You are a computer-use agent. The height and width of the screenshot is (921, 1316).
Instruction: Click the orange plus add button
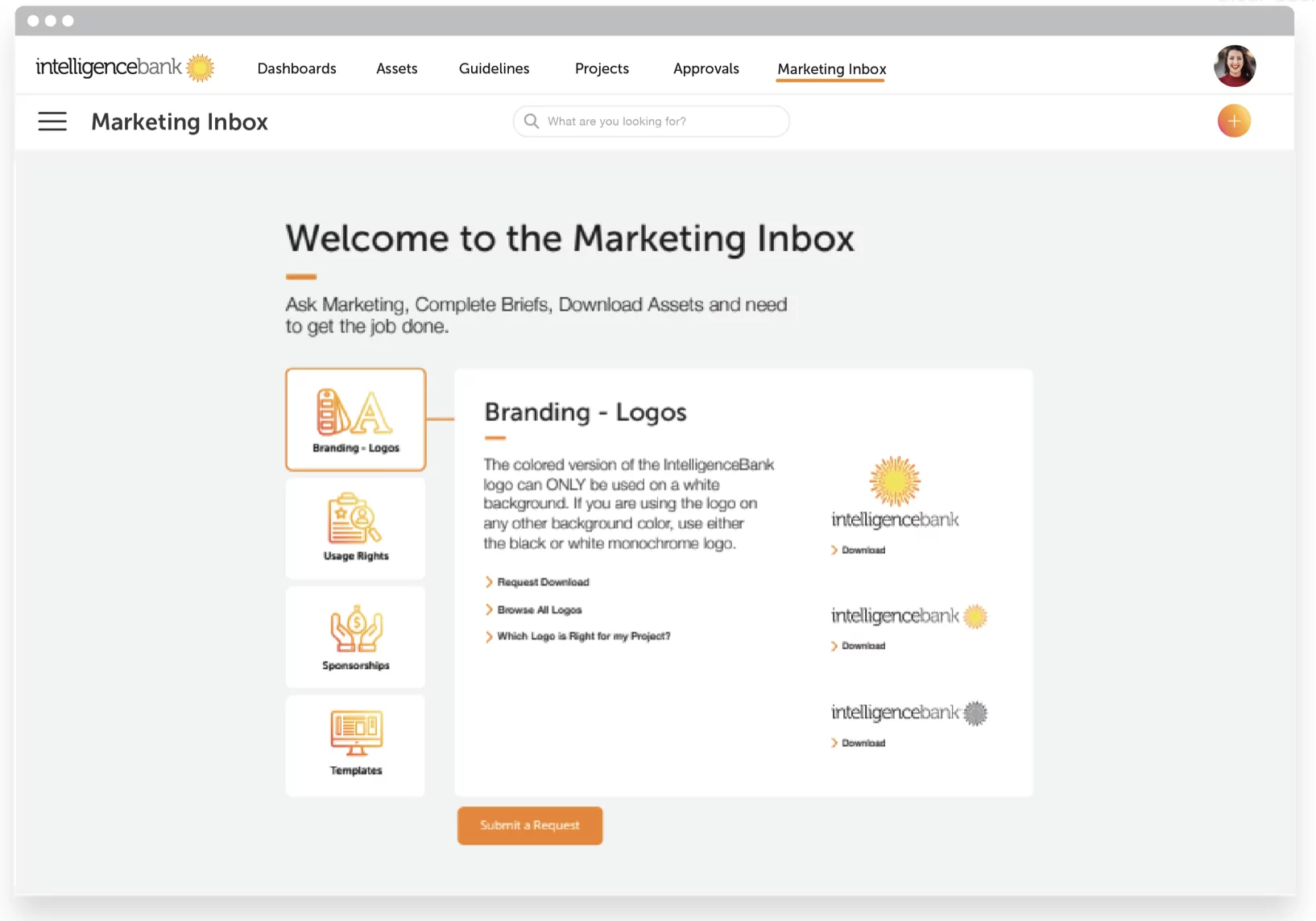(x=1233, y=121)
